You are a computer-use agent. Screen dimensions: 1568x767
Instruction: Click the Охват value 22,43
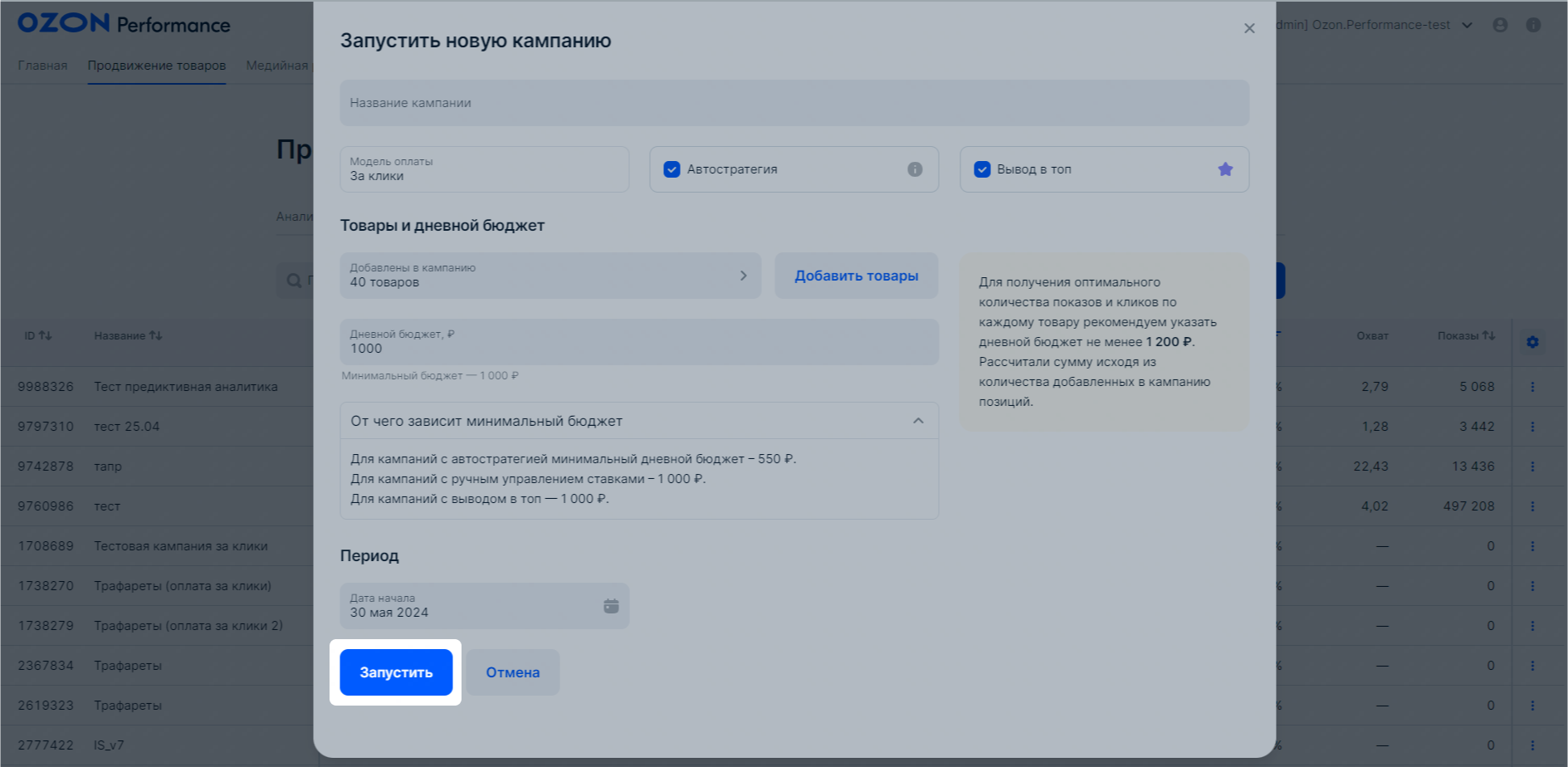[x=1370, y=467]
